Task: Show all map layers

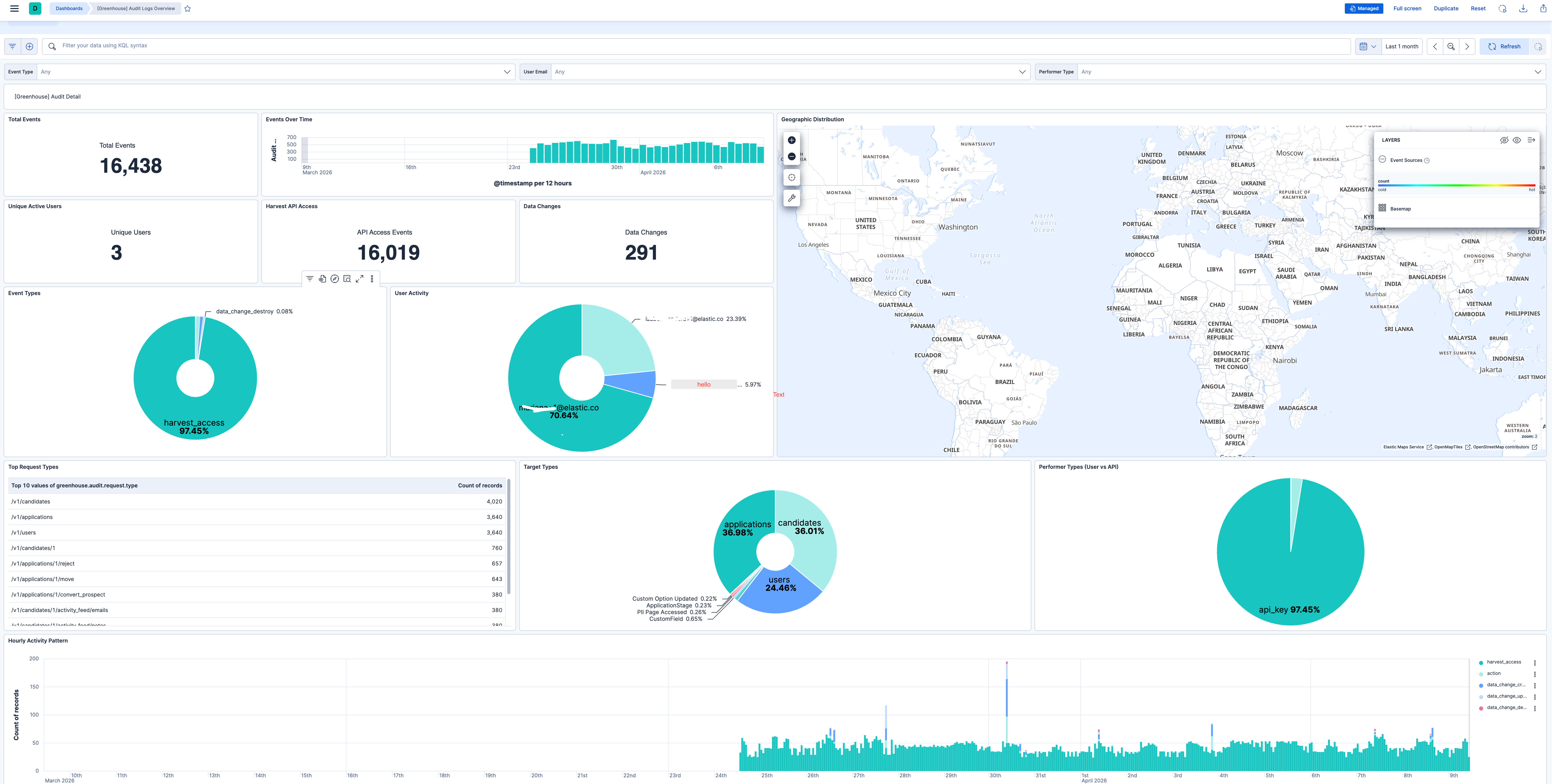Action: [x=1517, y=140]
